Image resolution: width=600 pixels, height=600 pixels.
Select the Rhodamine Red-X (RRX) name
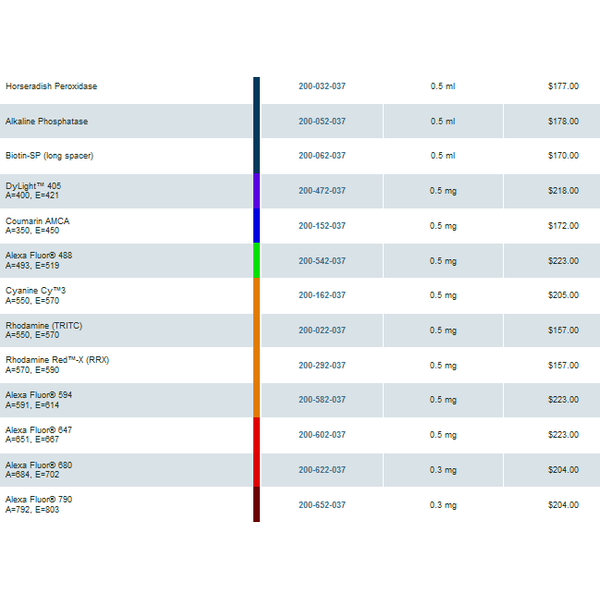pyautogui.click(x=57, y=360)
